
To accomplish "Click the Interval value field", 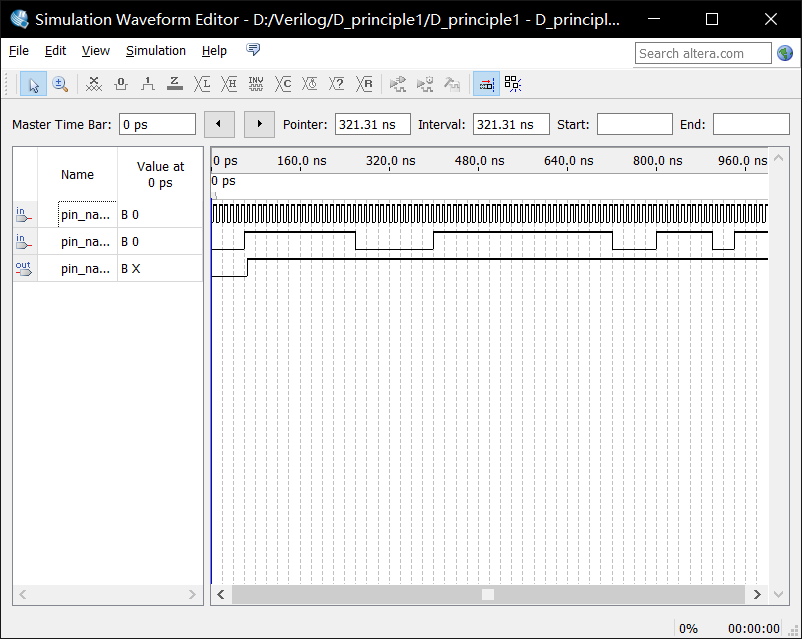I will 511,124.
